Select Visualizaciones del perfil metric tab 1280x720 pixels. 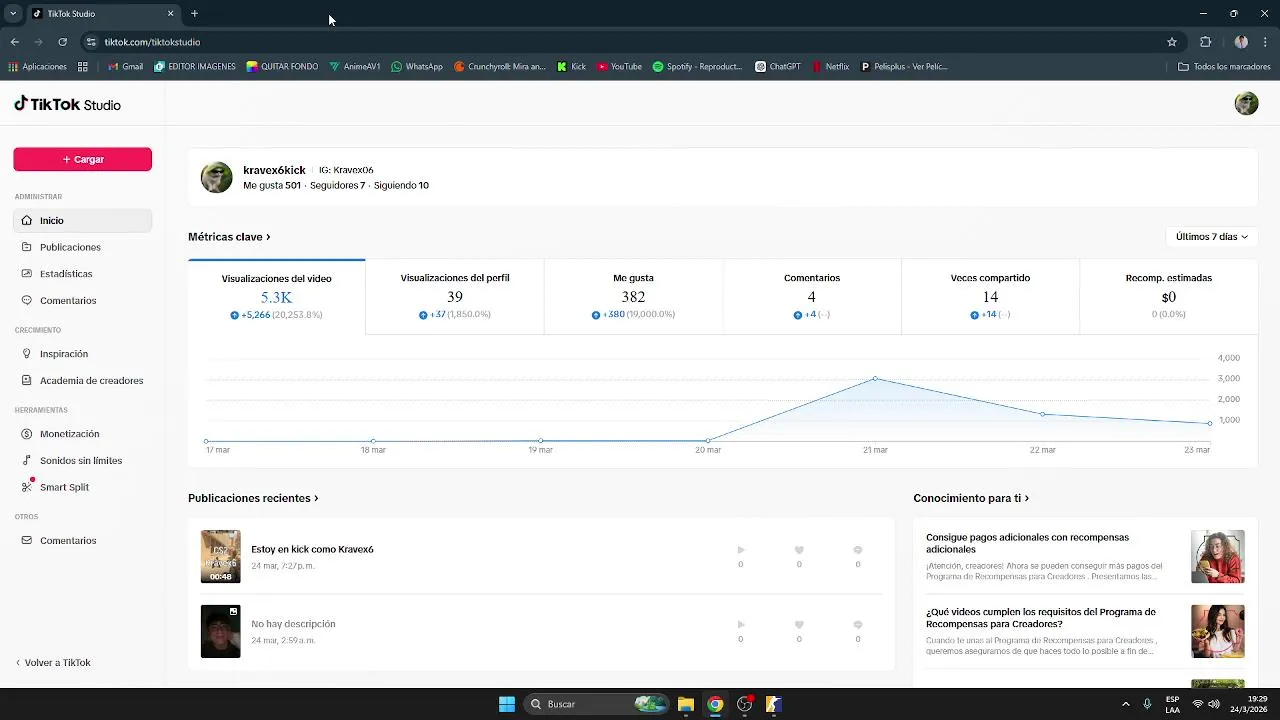[x=455, y=297]
